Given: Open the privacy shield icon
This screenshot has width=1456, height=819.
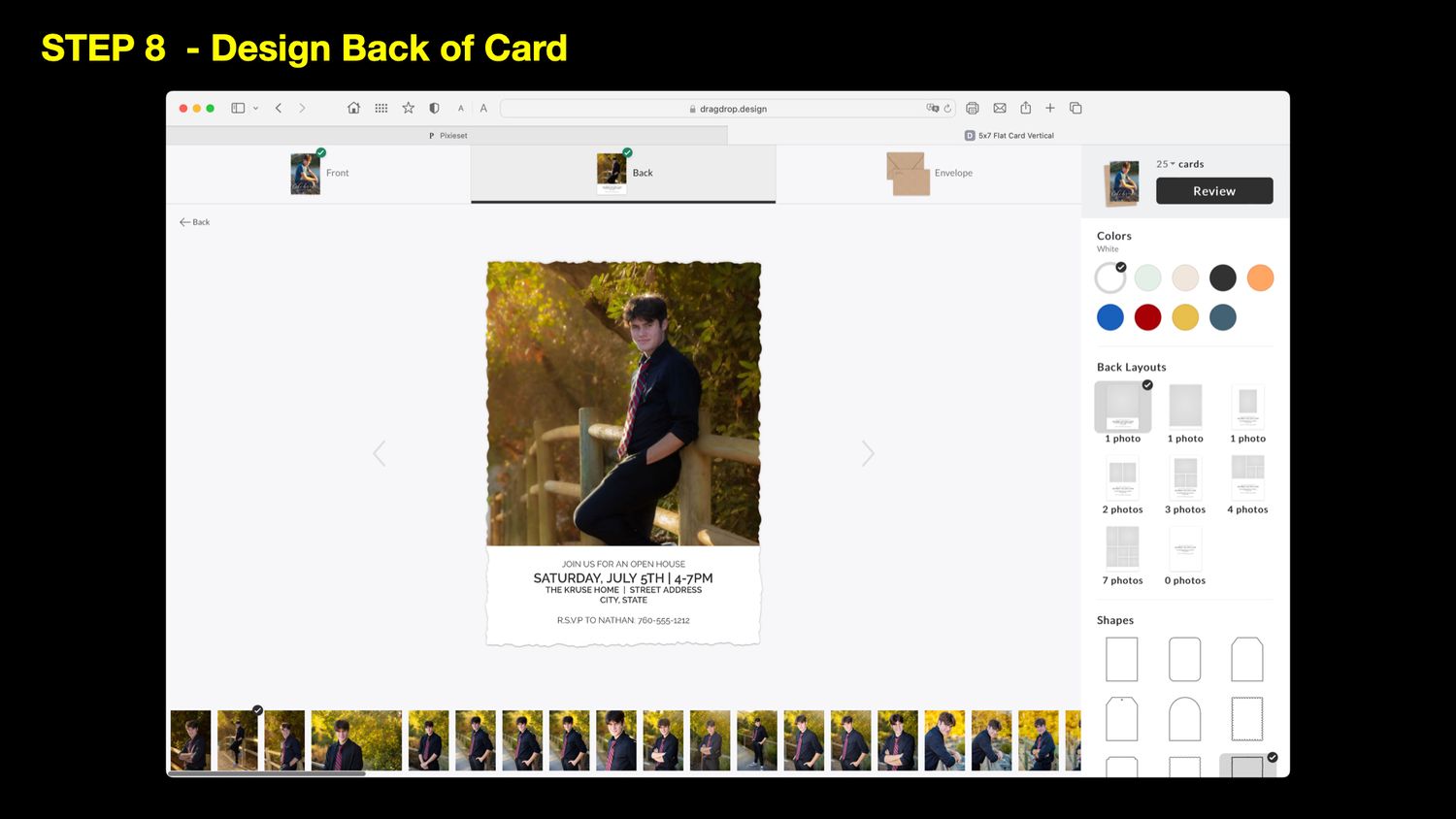Looking at the screenshot, I should point(434,108).
